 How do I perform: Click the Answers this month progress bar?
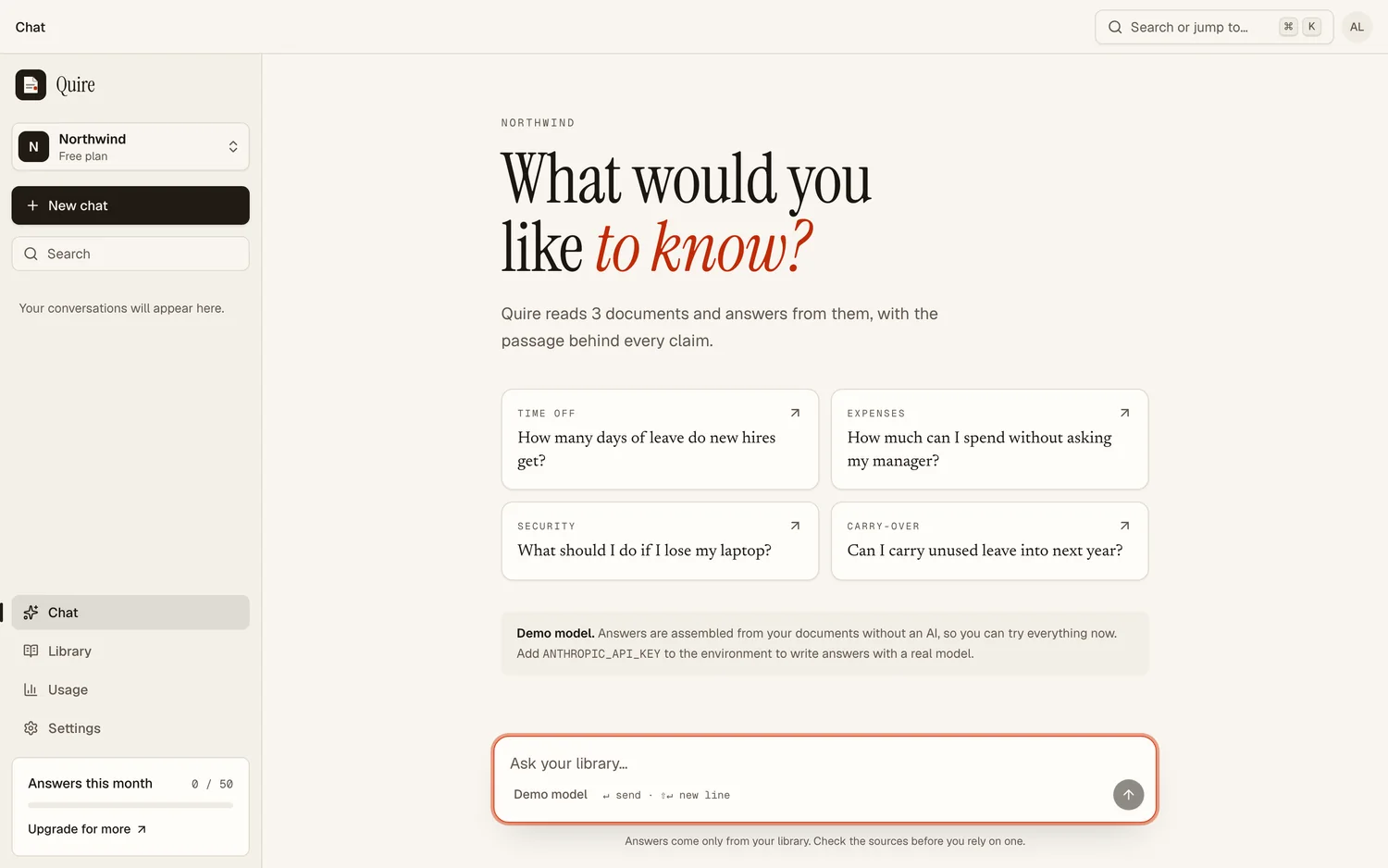coord(130,806)
